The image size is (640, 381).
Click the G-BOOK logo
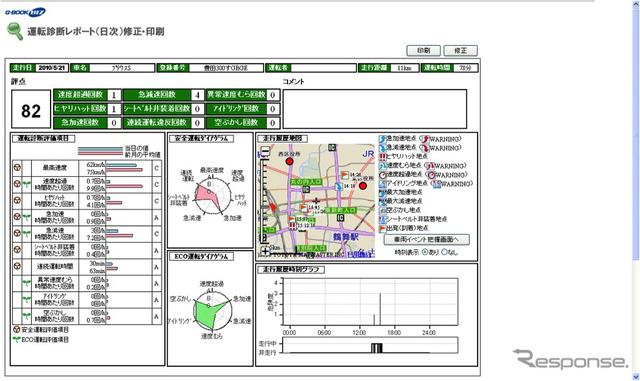[25, 12]
